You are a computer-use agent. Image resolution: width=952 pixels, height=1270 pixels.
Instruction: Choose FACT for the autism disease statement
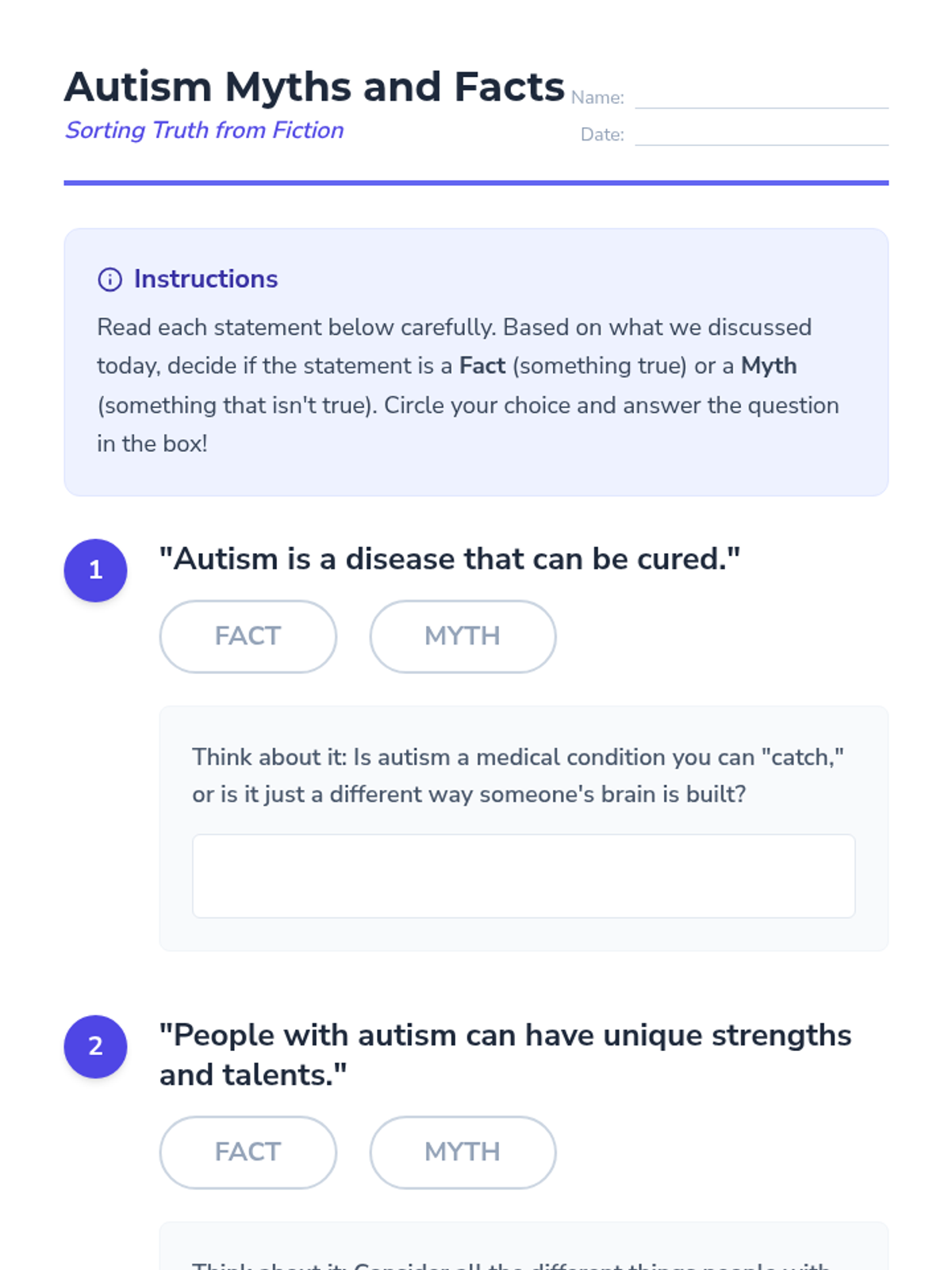pos(248,636)
